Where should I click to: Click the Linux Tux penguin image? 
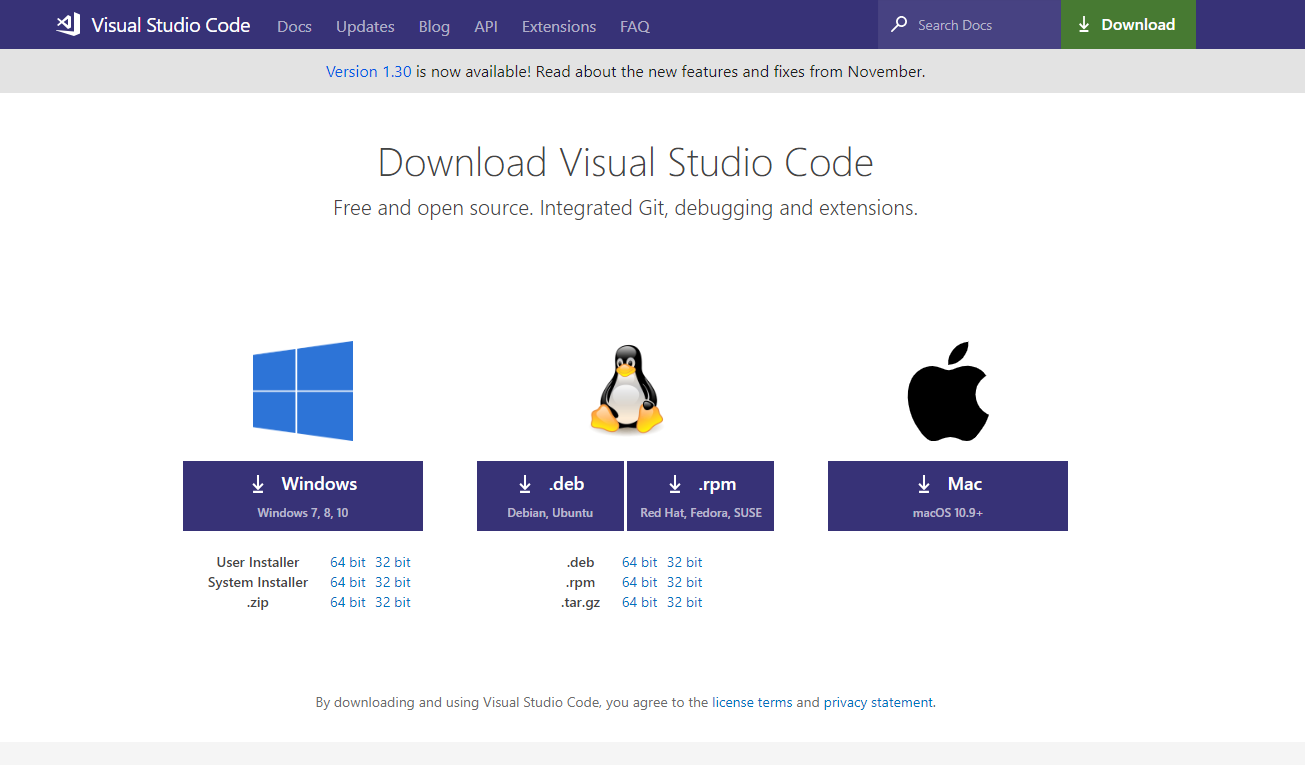point(626,390)
